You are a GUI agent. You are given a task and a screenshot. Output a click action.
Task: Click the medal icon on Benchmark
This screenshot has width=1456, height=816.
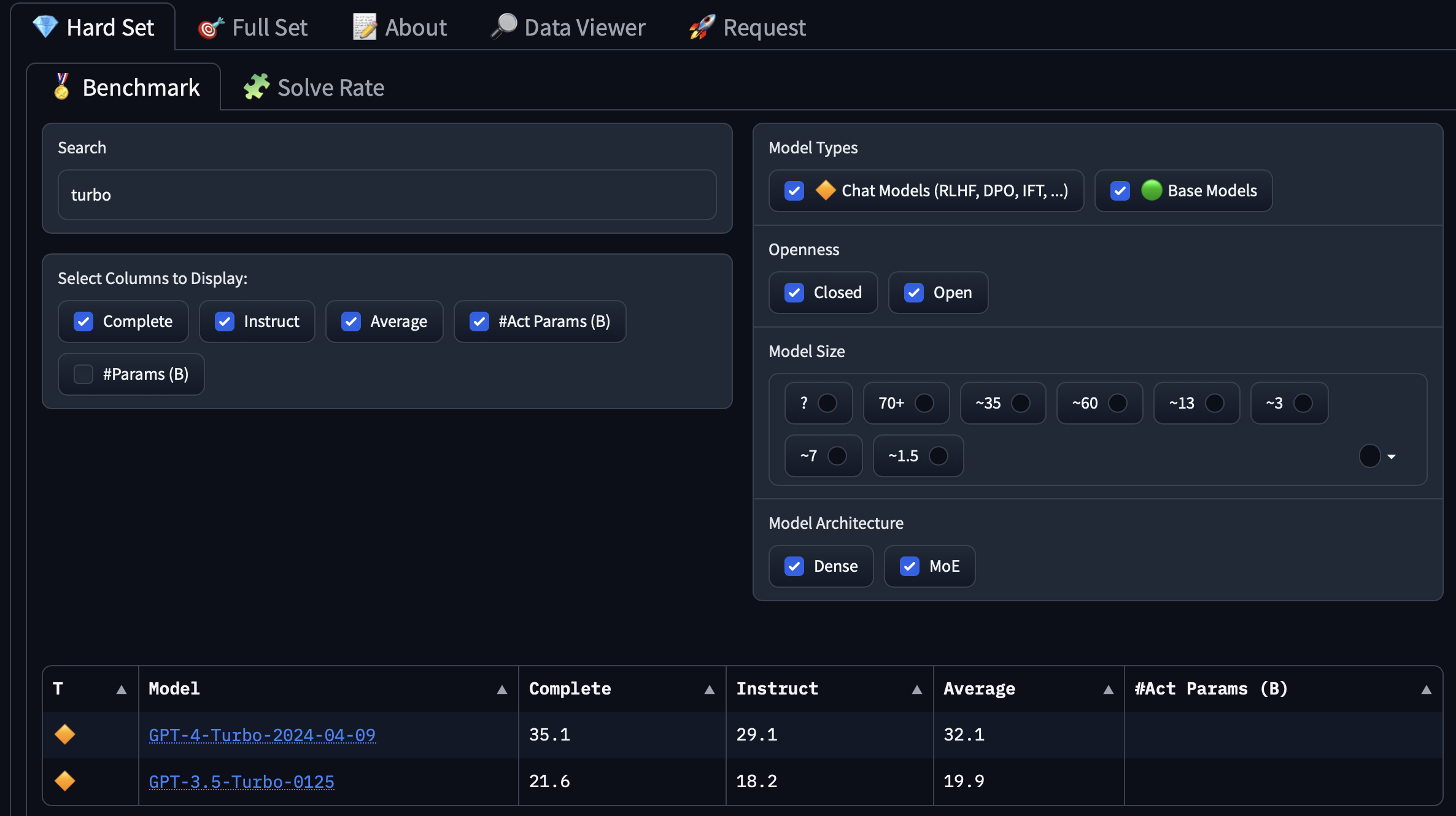[61, 87]
